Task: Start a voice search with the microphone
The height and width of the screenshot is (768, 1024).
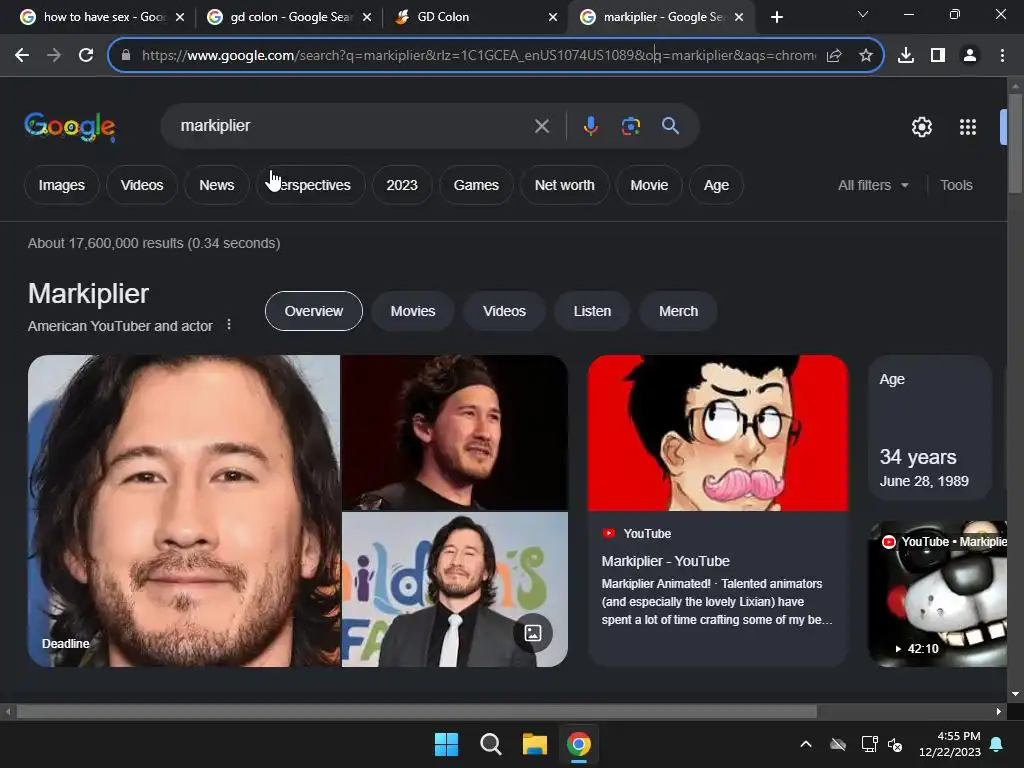Action: coord(590,126)
